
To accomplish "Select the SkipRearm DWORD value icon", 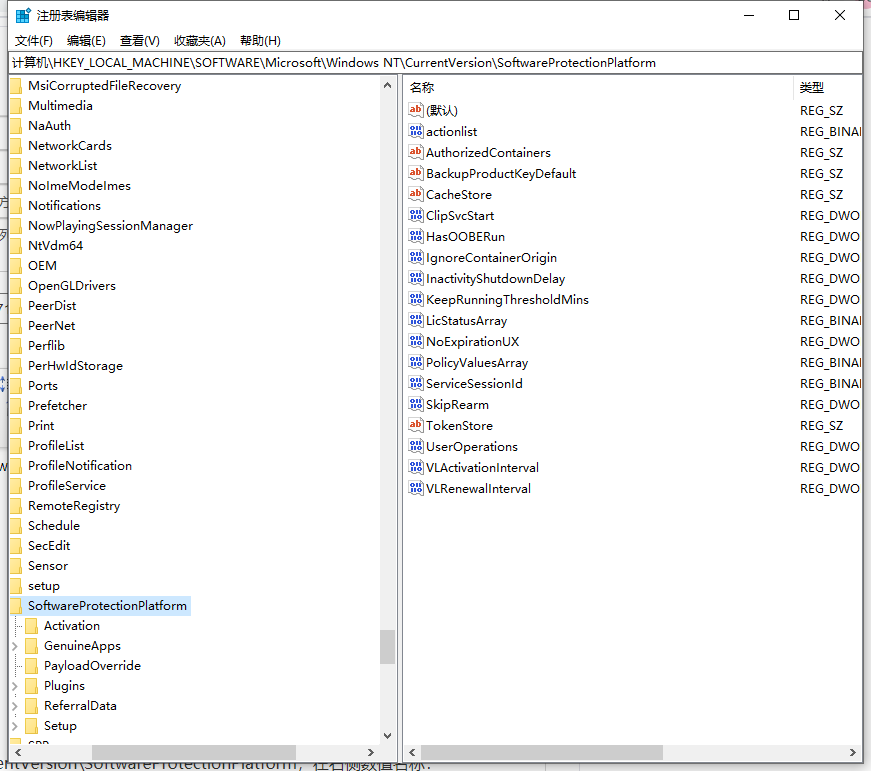I will click(415, 404).
